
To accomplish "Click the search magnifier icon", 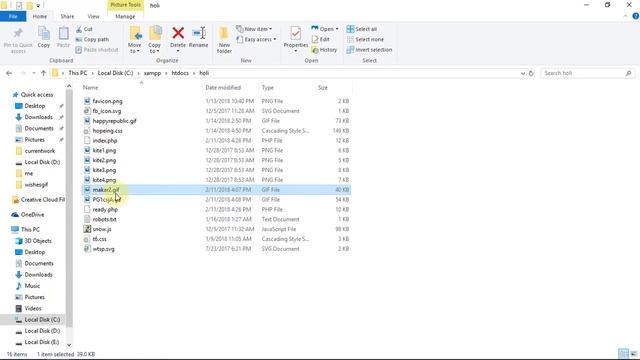I will pos(629,73).
